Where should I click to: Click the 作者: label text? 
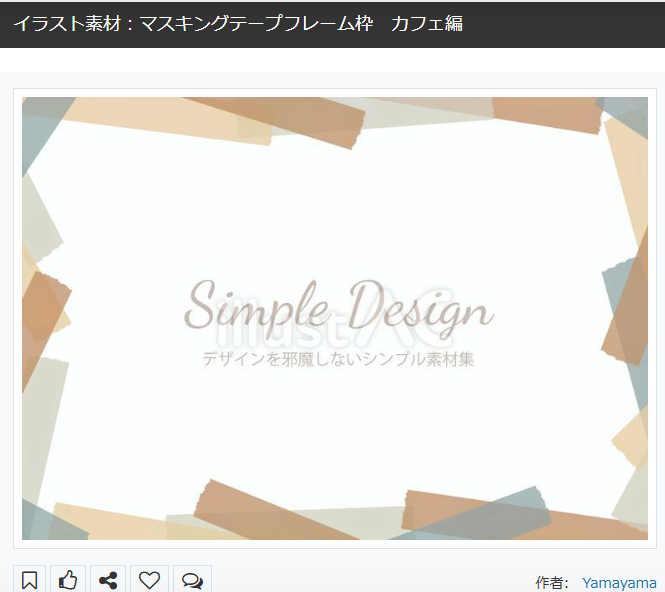[x=551, y=583]
